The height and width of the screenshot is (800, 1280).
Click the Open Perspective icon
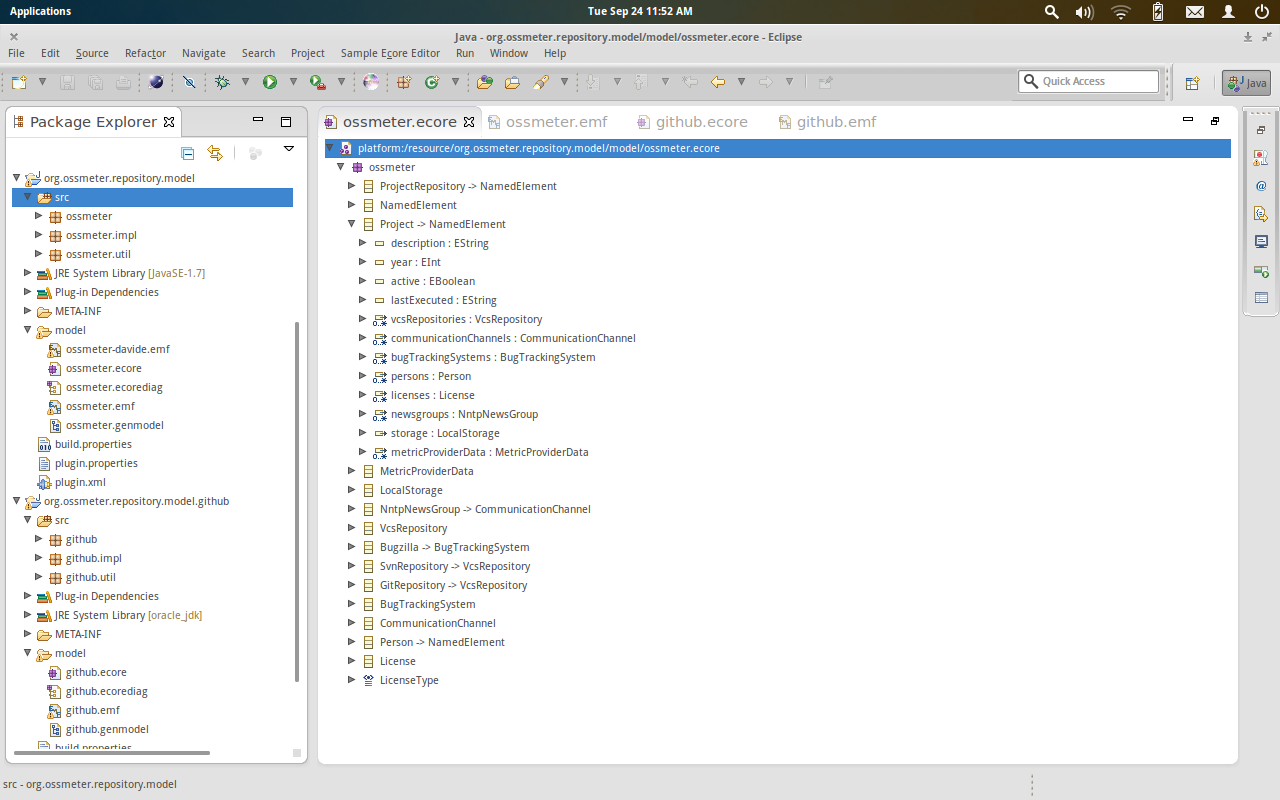(x=1192, y=83)
